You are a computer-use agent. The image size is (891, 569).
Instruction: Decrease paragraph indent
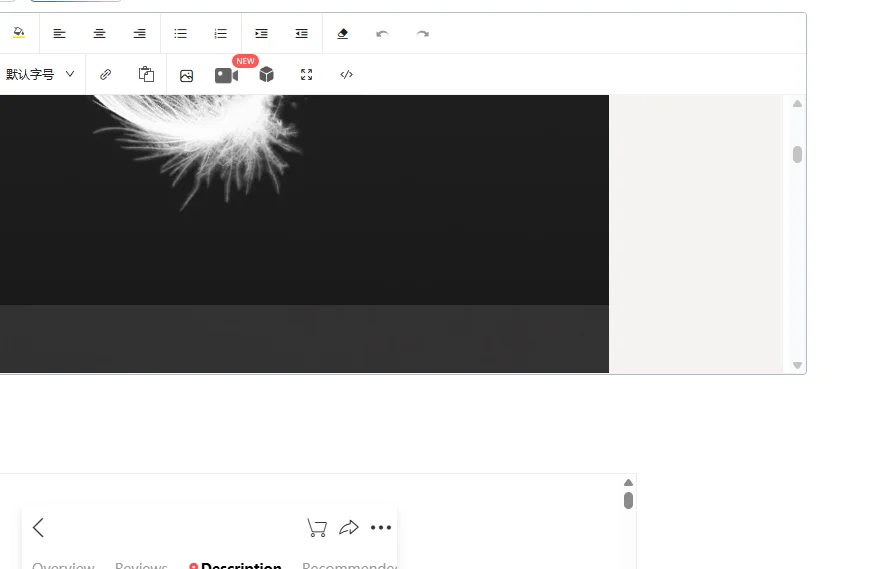click(302, 34)
